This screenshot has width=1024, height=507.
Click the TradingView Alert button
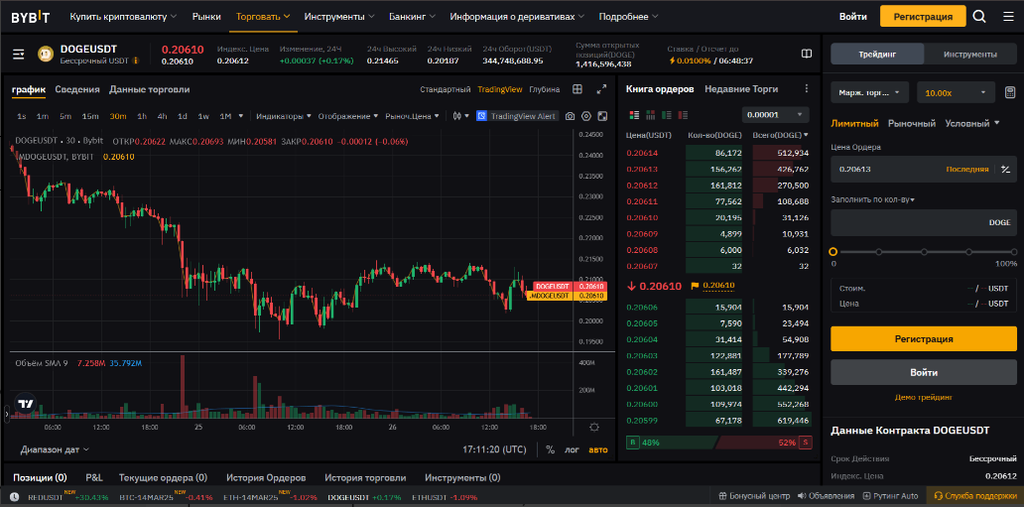tap(517, 116)
